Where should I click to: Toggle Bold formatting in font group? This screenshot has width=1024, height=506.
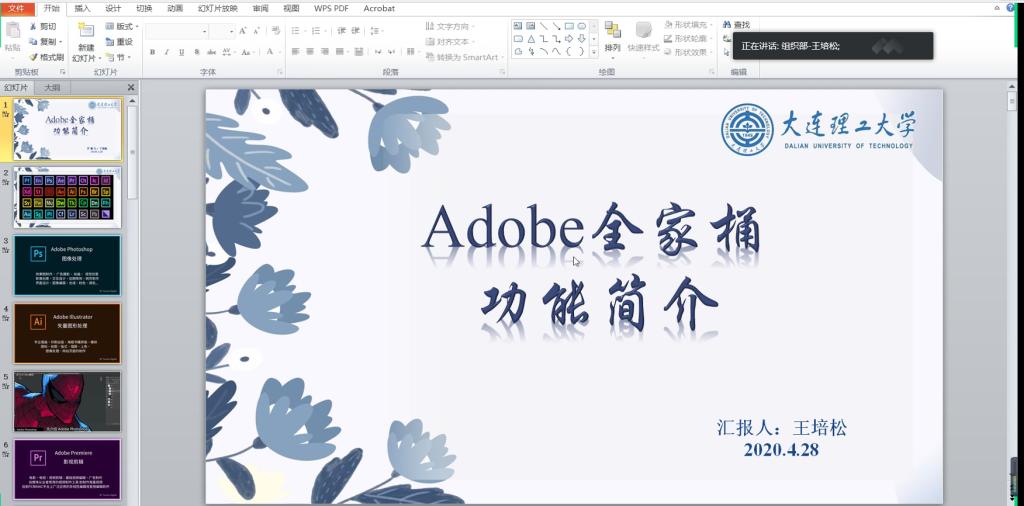[x=152, y=52]
